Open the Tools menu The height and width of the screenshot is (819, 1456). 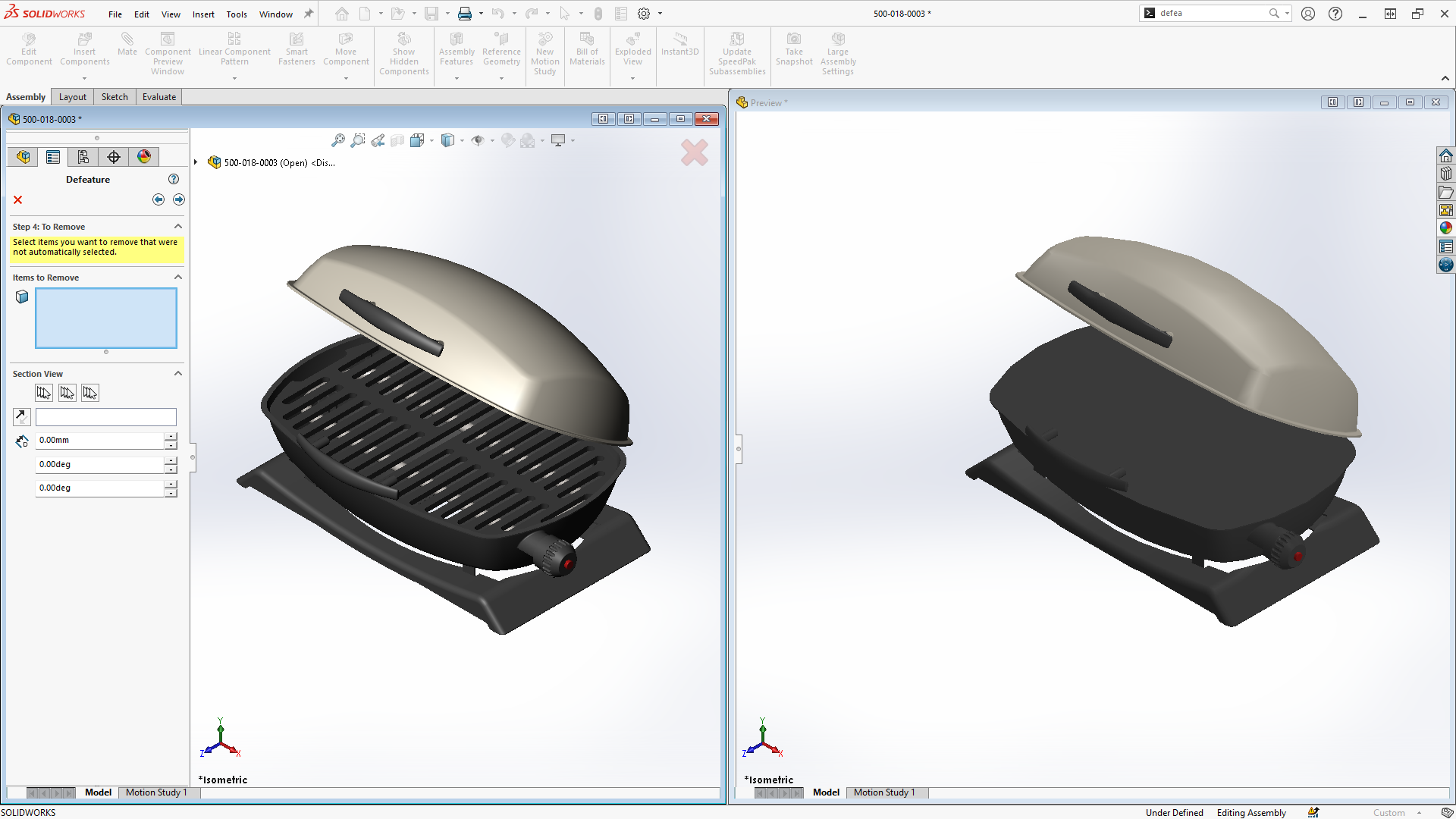coord(237,14)
